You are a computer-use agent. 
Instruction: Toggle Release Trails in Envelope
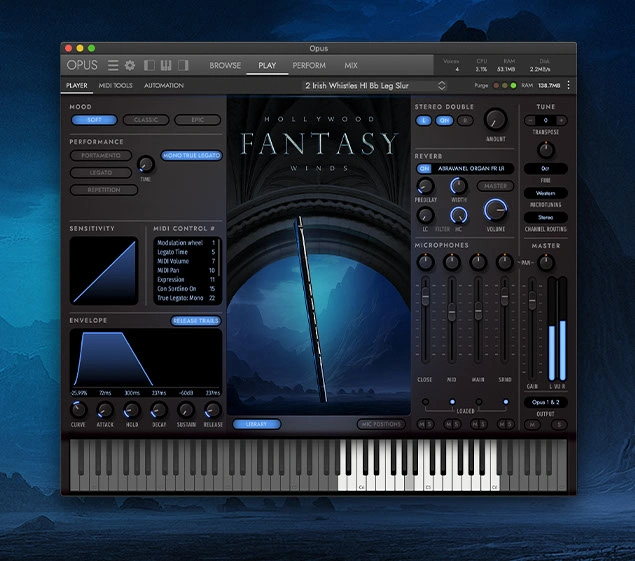click(196, 321)
